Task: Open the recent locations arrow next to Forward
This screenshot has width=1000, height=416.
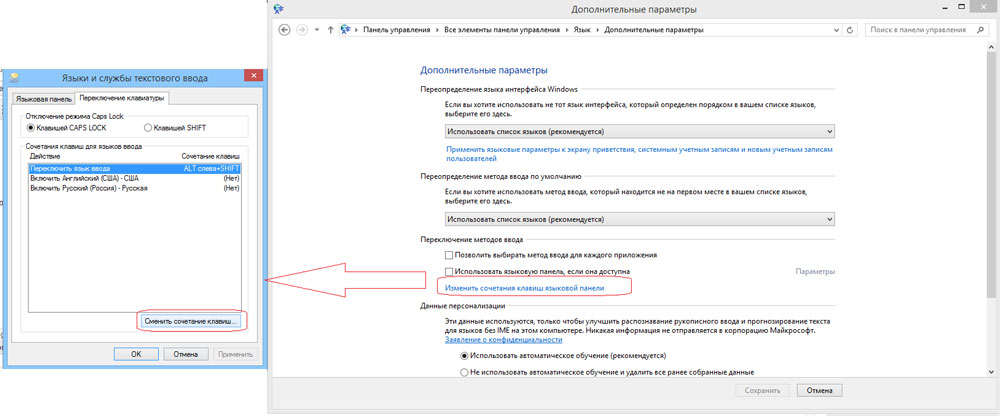Action: tap(316, 30)
